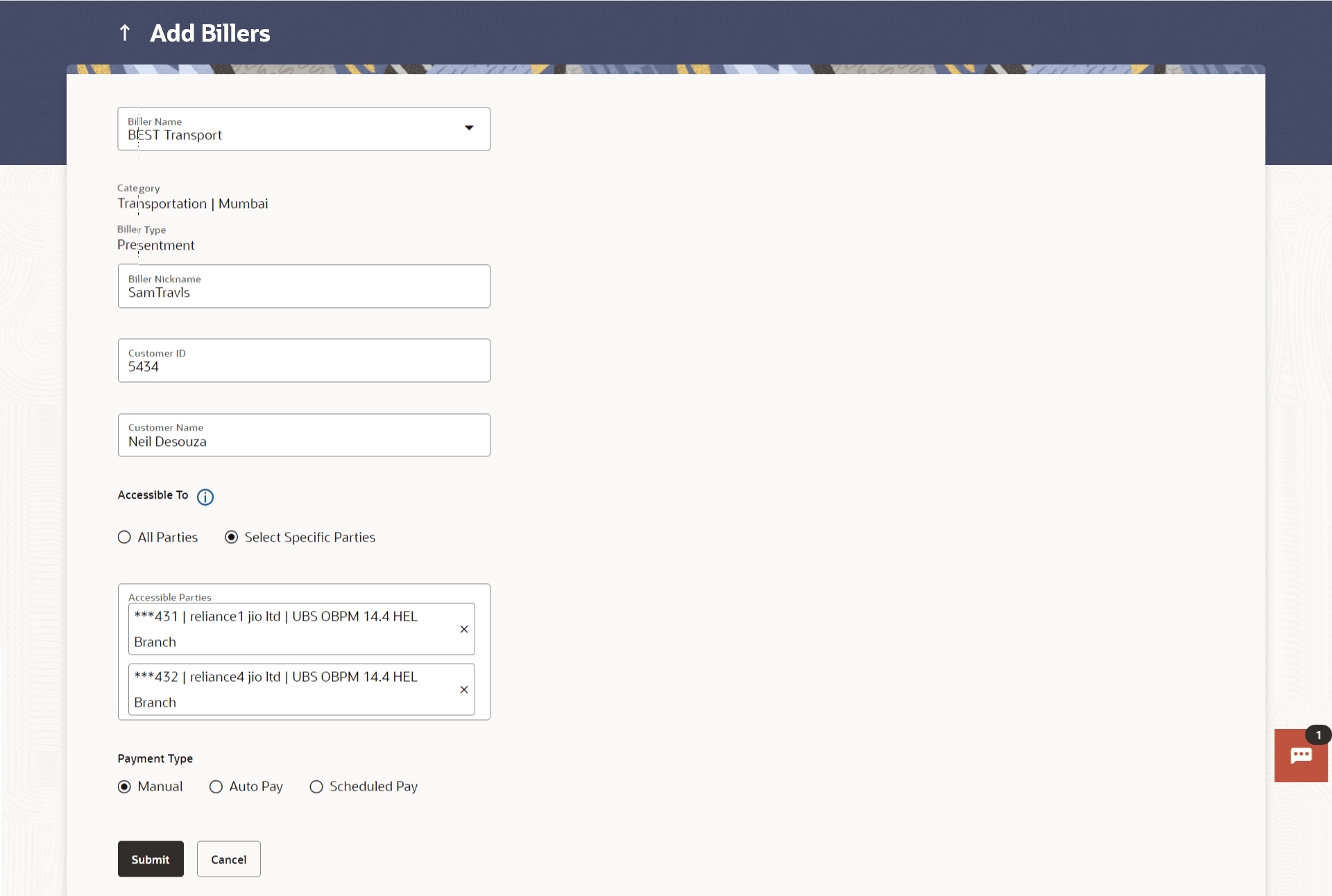Viewport: 1332px width, 896px height.
Task: Remove the reliance4 jio ltd party
Action: pos(464,689)
